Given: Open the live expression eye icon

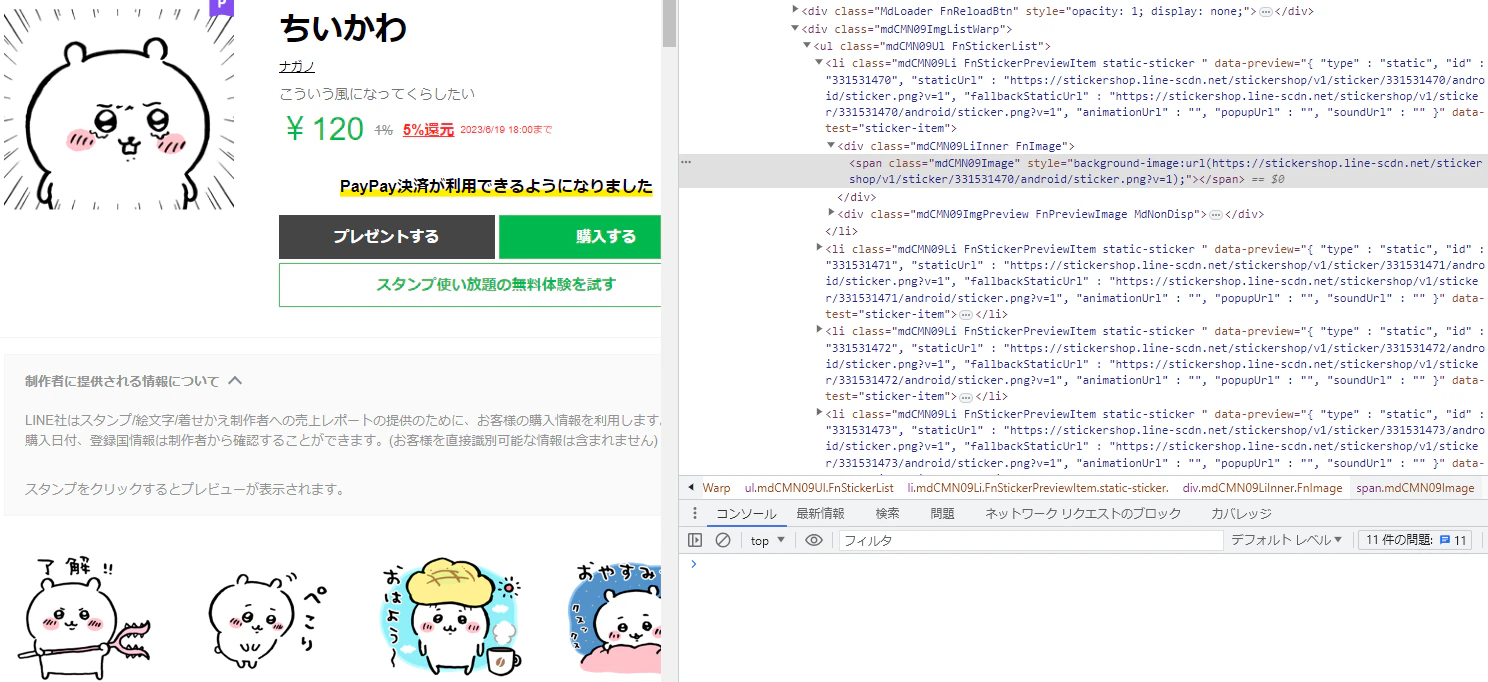Looking at the screenshot, I should tap(814, 540).
